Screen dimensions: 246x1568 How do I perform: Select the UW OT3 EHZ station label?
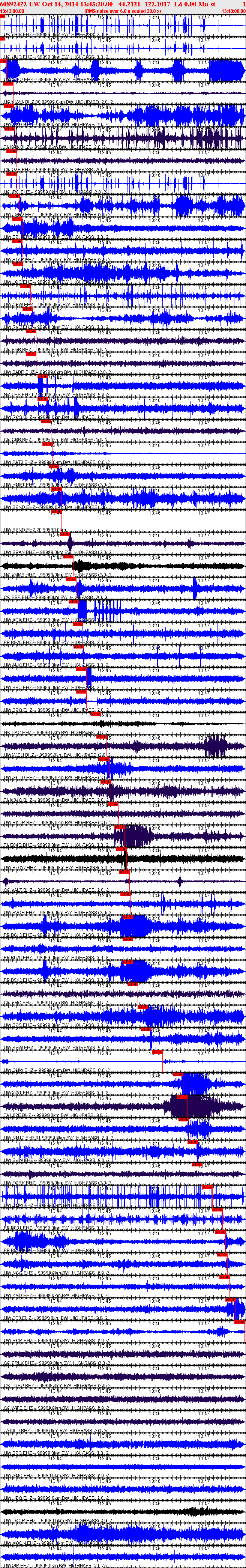tap(57, 1318)
